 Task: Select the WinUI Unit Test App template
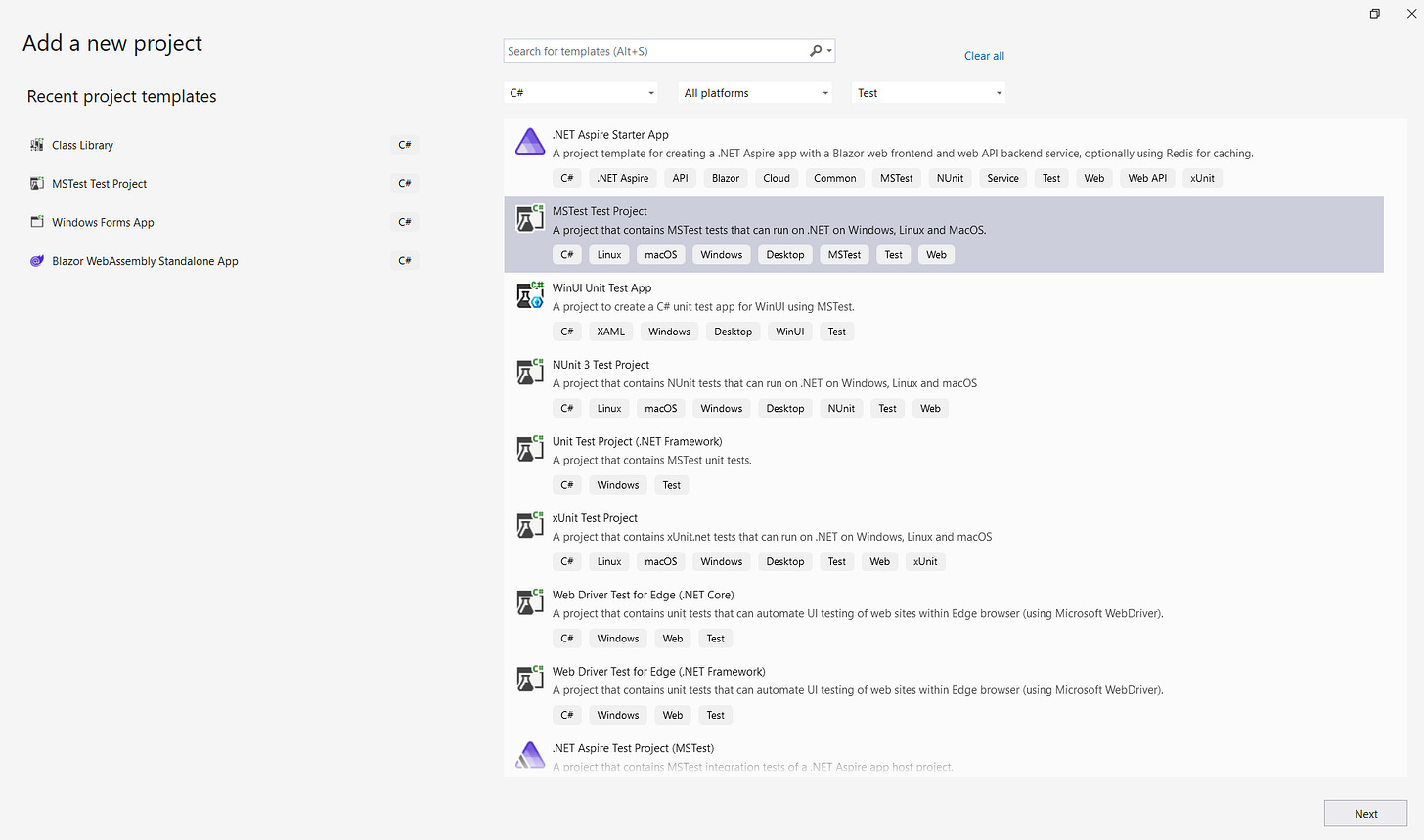click(x=944, y=311)
